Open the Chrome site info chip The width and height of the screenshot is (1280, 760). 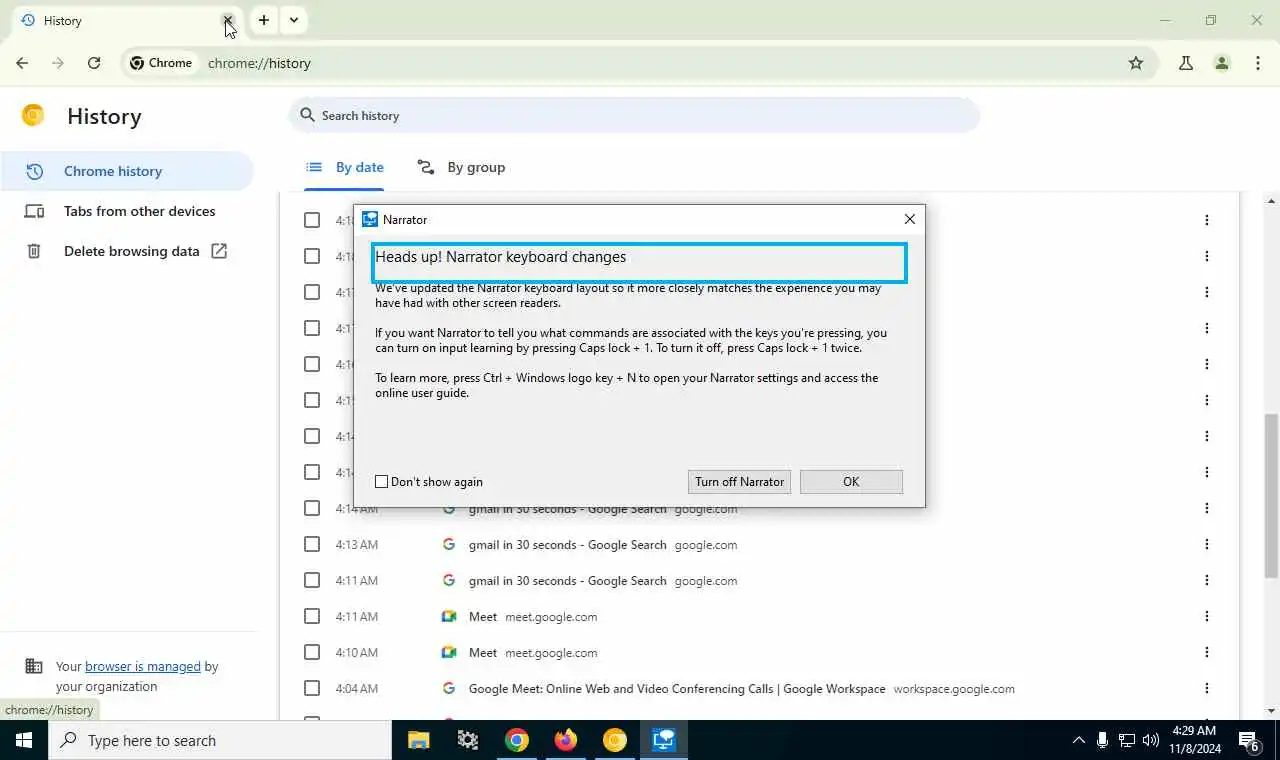point(161,63)
